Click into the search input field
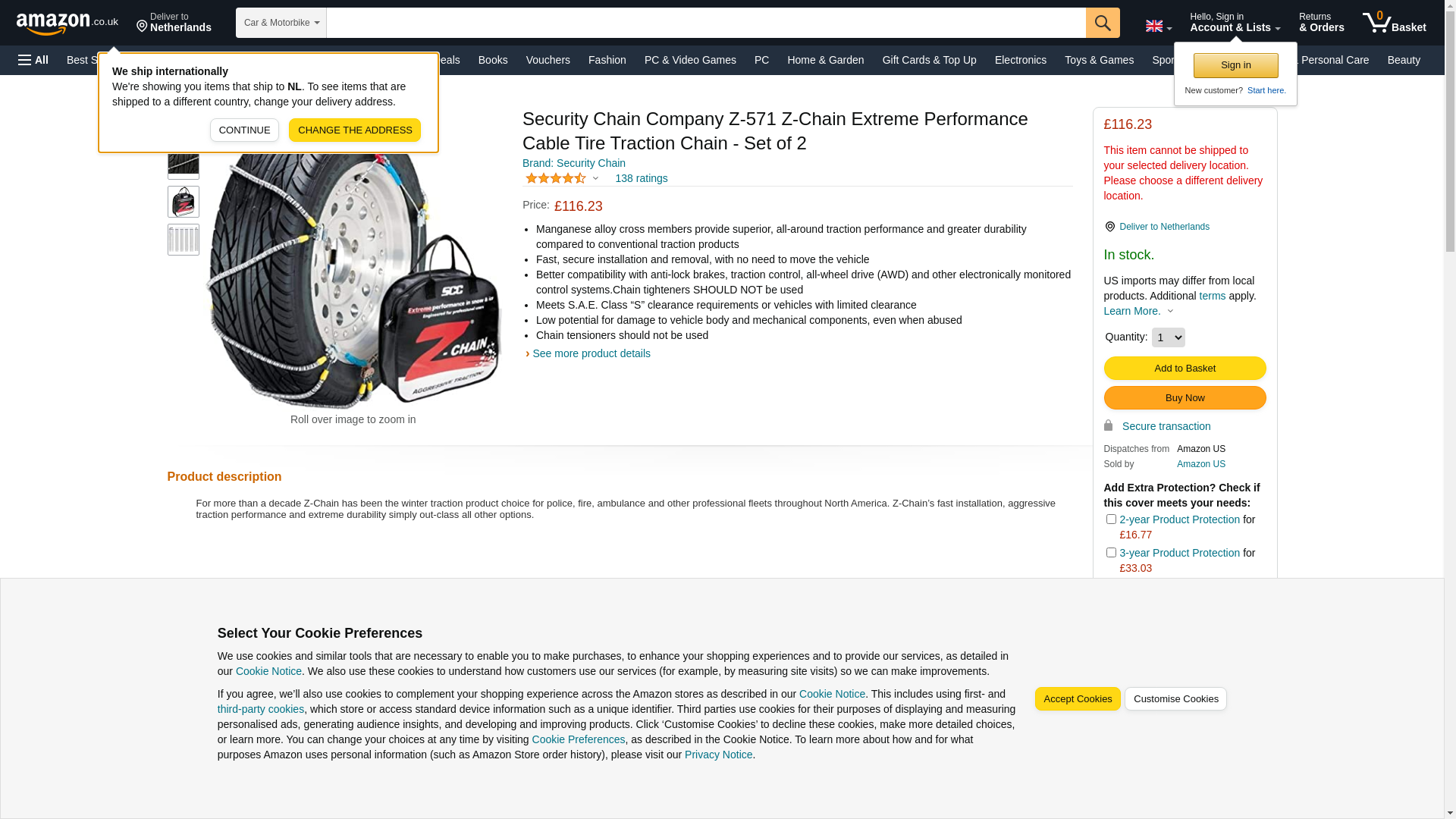 [x=706, y=23]
